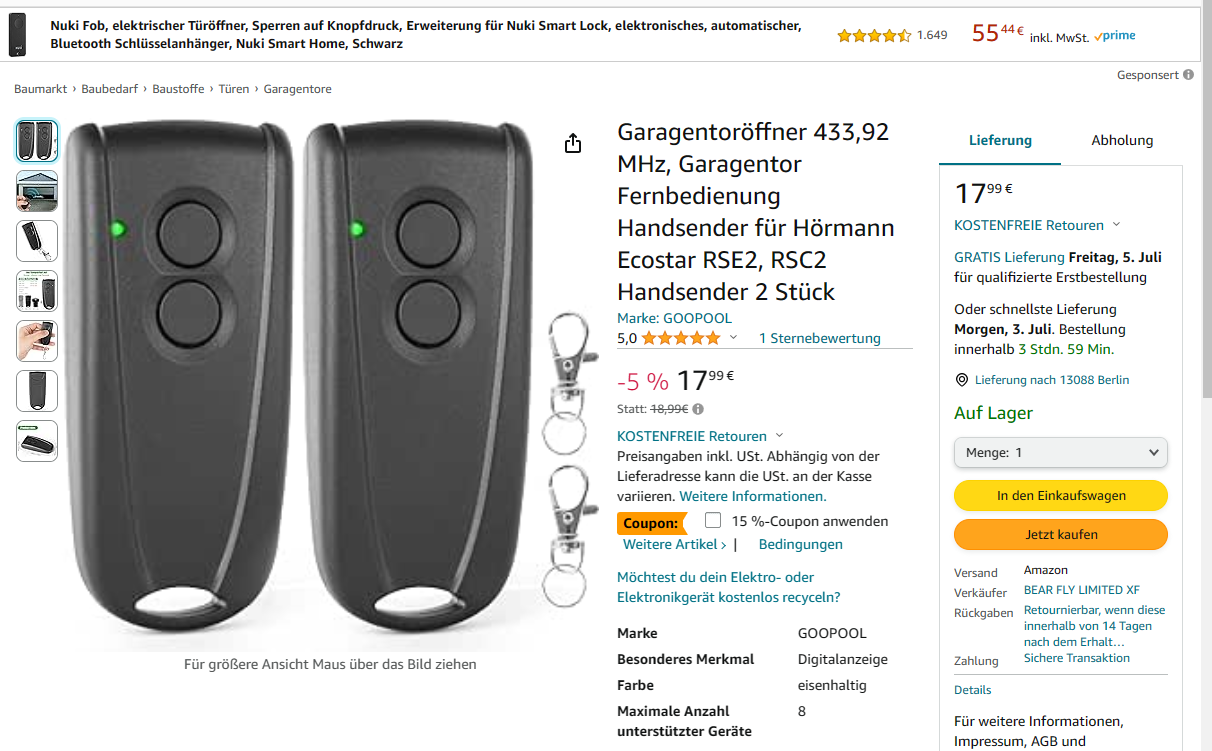Open the Menge quantity dropdown

[1060, 452]
